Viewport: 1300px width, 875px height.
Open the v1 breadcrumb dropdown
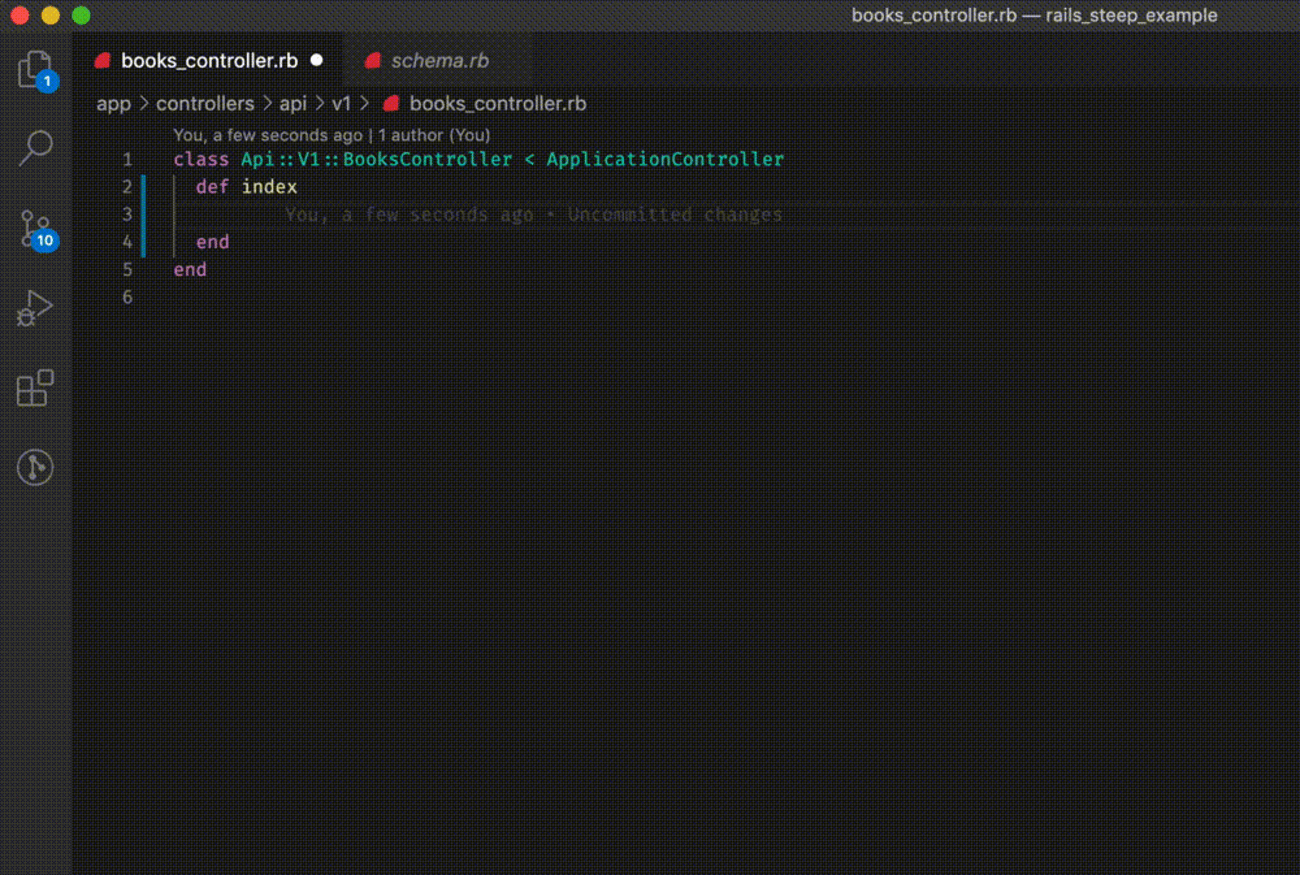pos(341,103)
